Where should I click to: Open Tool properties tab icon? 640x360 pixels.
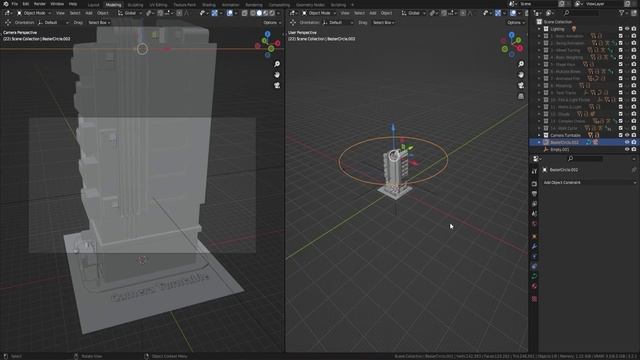pyautogui.click(x=534, y=172)
